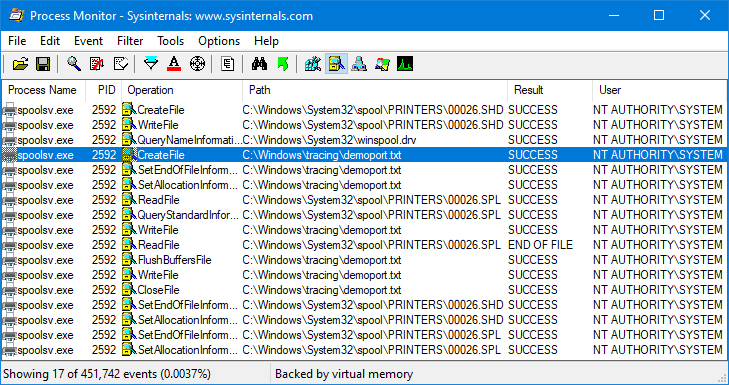Select the CreateFile operation for 00026.SHD

click(161, 110)
